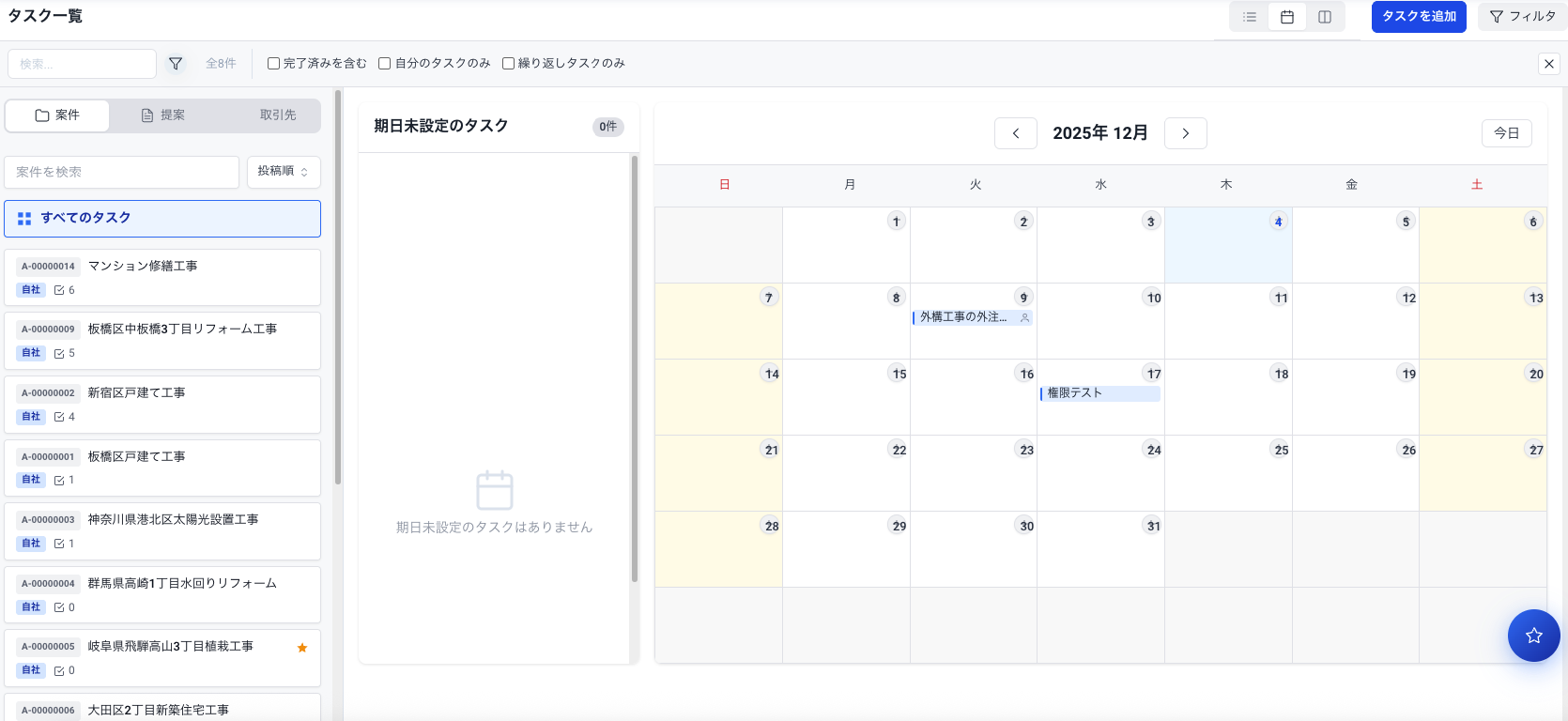Click the 全8件 count label
Viewport: 1568px width, 721px height.
[x=221, y=64]
